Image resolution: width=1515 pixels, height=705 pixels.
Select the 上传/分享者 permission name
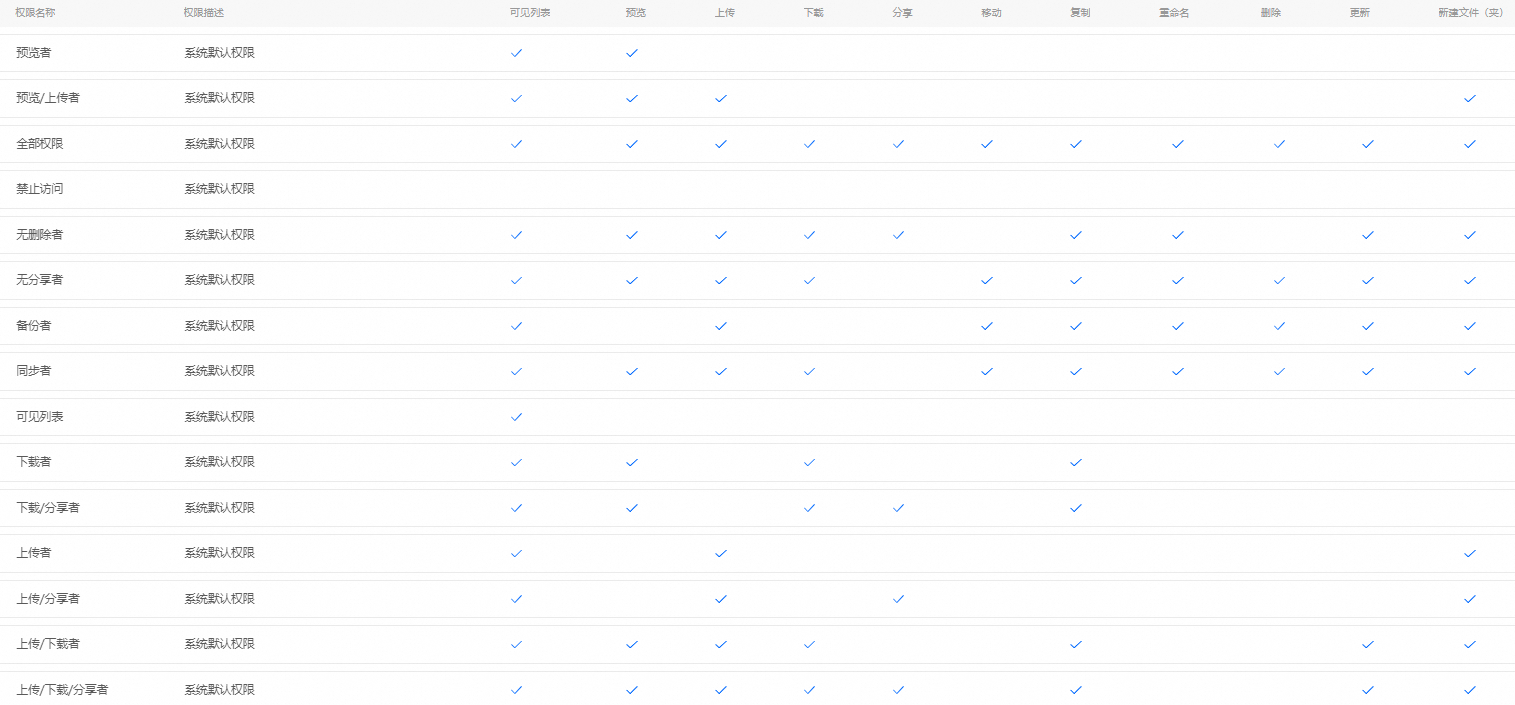click(48, 599)
